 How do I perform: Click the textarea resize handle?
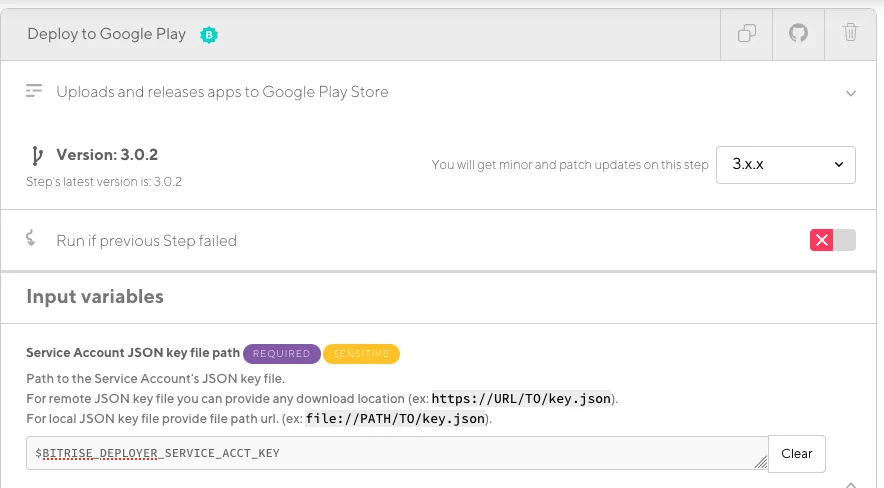coord(760,461)
